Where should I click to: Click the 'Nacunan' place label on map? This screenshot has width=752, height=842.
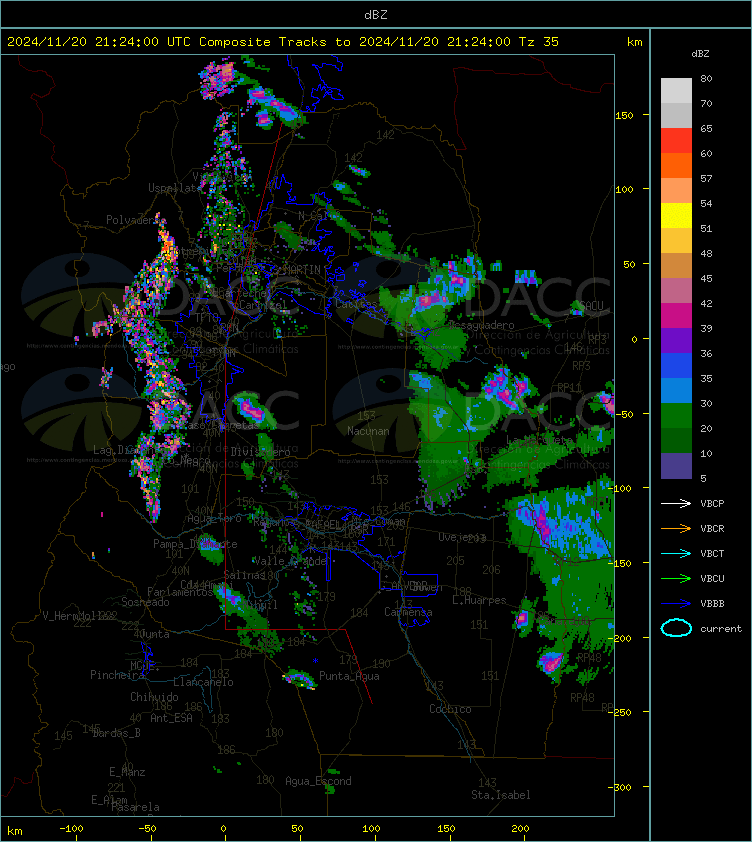click(x=368, y=431)
